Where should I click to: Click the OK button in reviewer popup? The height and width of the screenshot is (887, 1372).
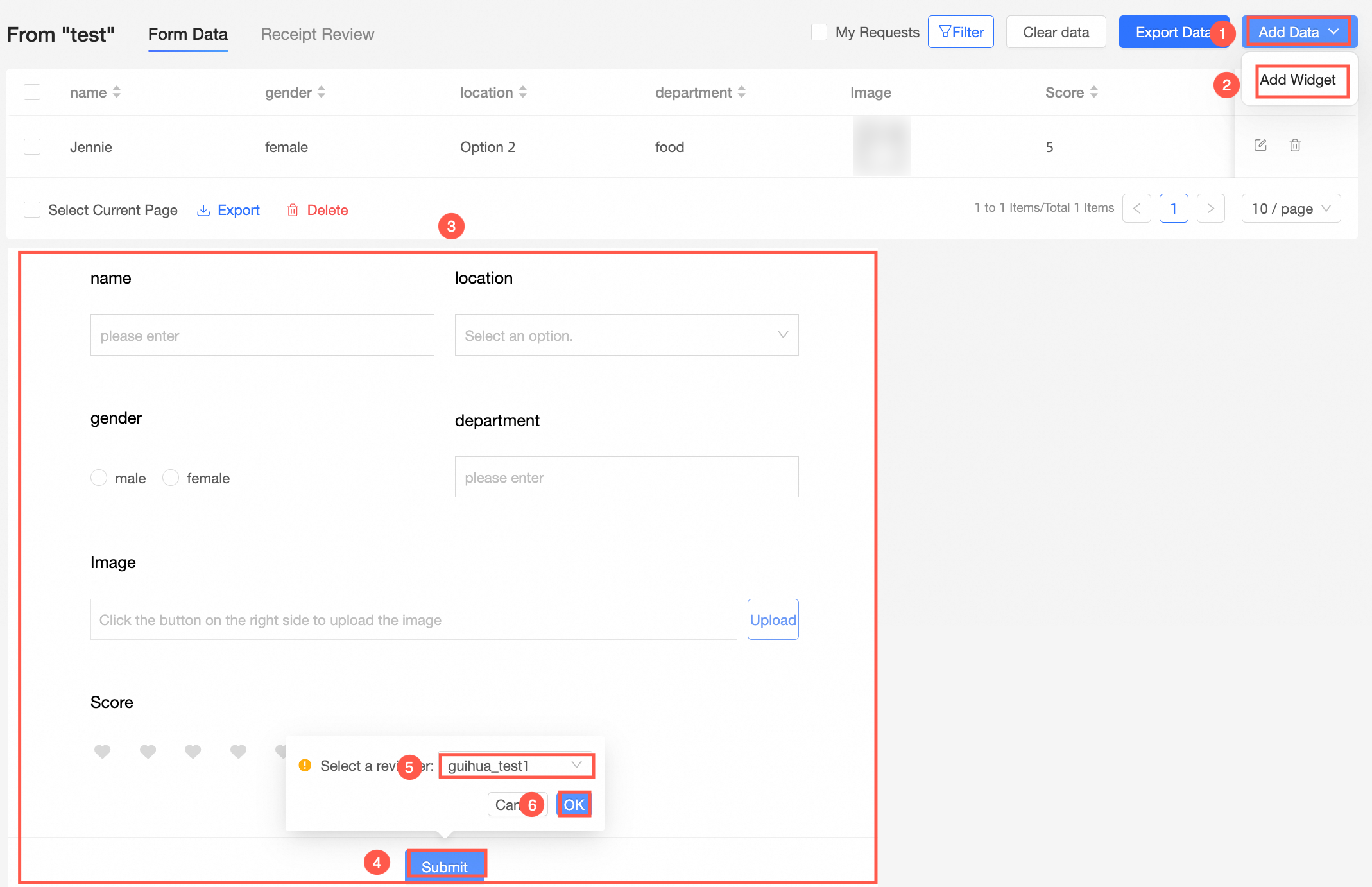point(574,804)
